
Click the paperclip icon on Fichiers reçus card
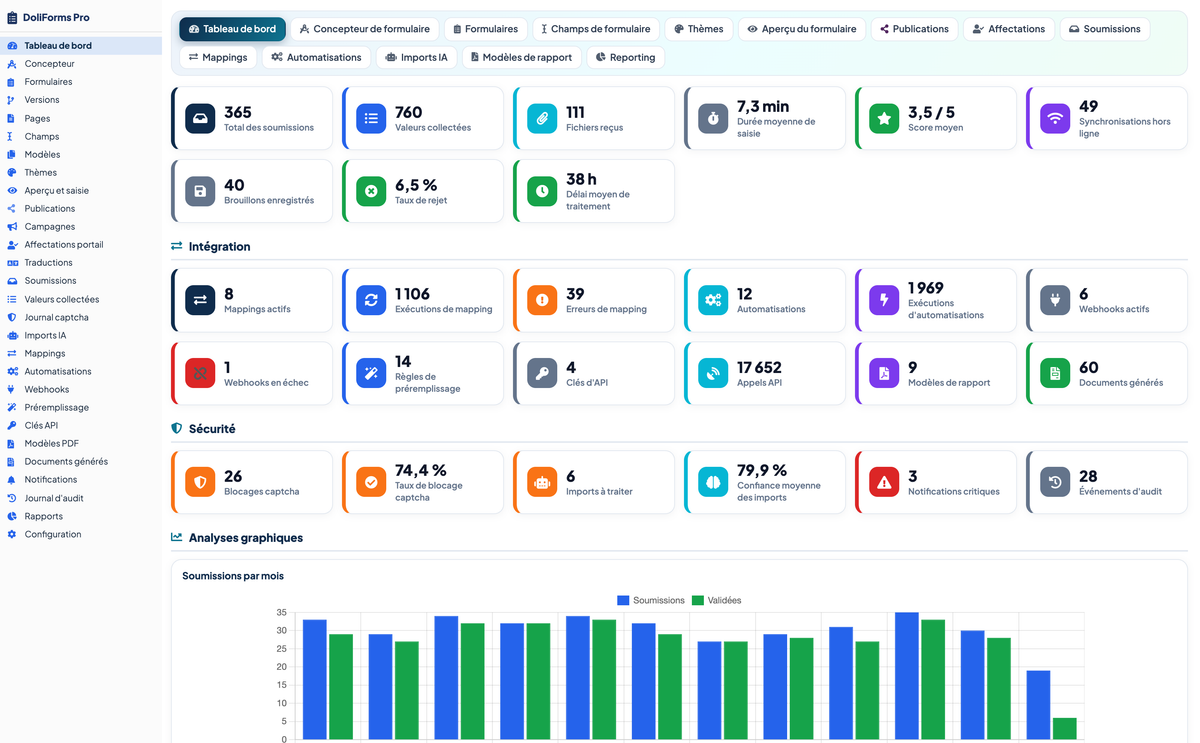[542, 118]
